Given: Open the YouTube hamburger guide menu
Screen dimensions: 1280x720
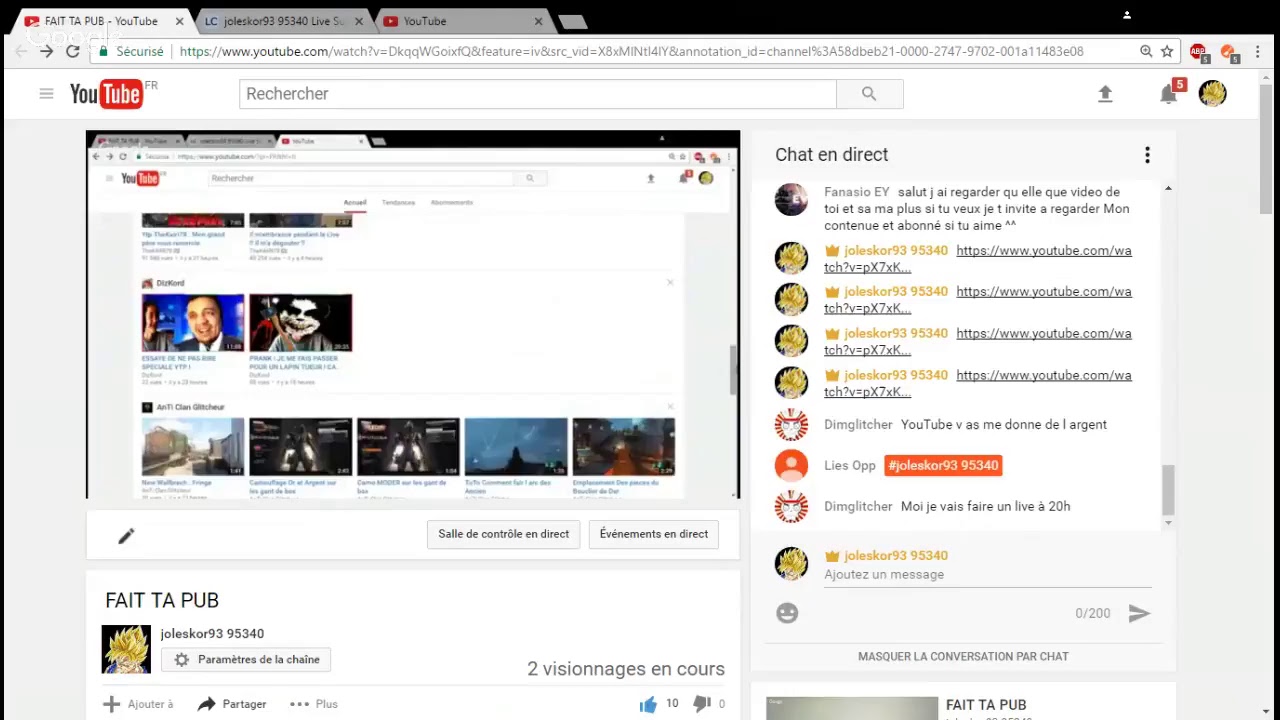Looking at the screenshot, I should click(x=46, y=93).
